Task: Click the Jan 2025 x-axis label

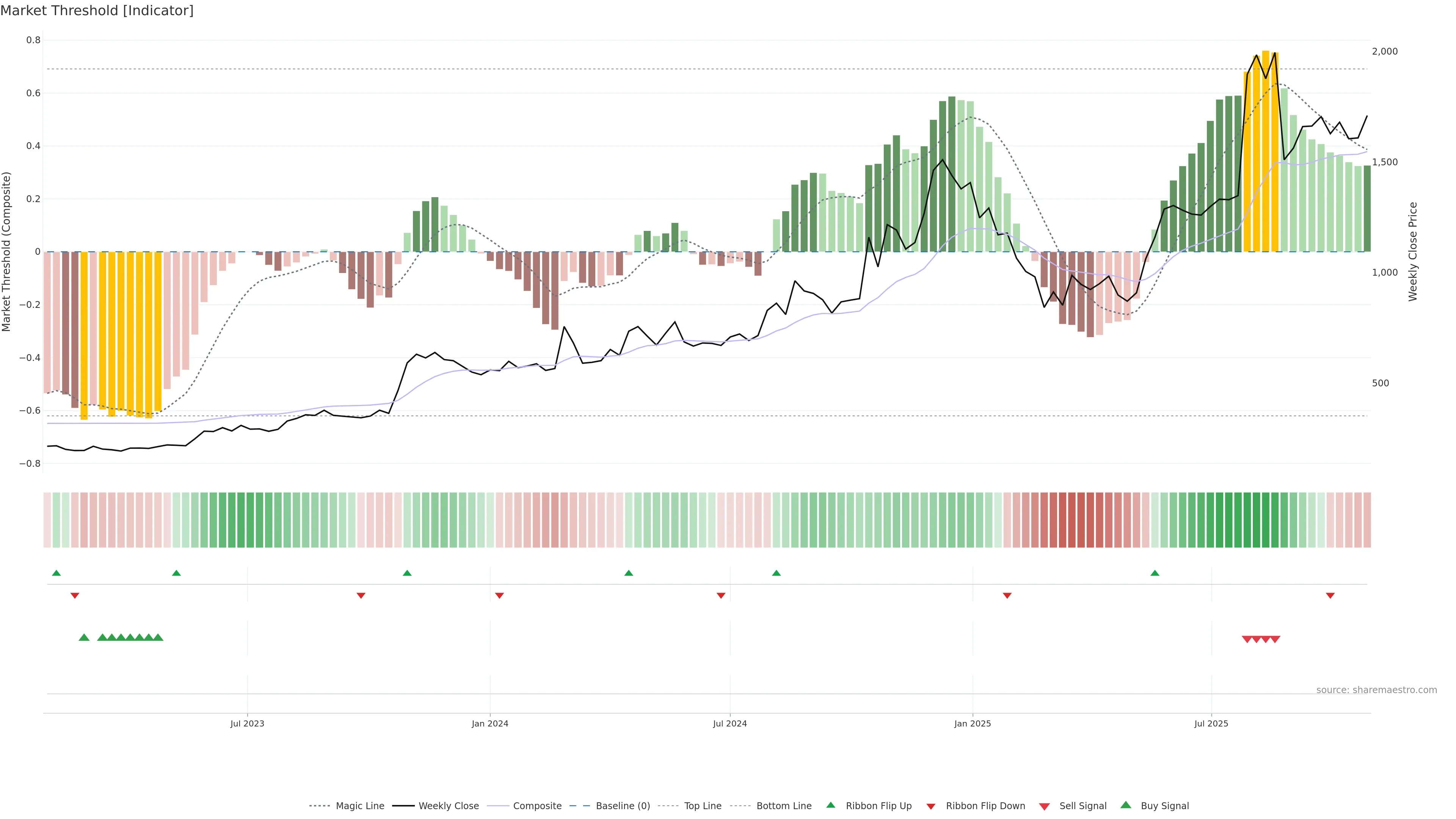Action: pos(972,723)
